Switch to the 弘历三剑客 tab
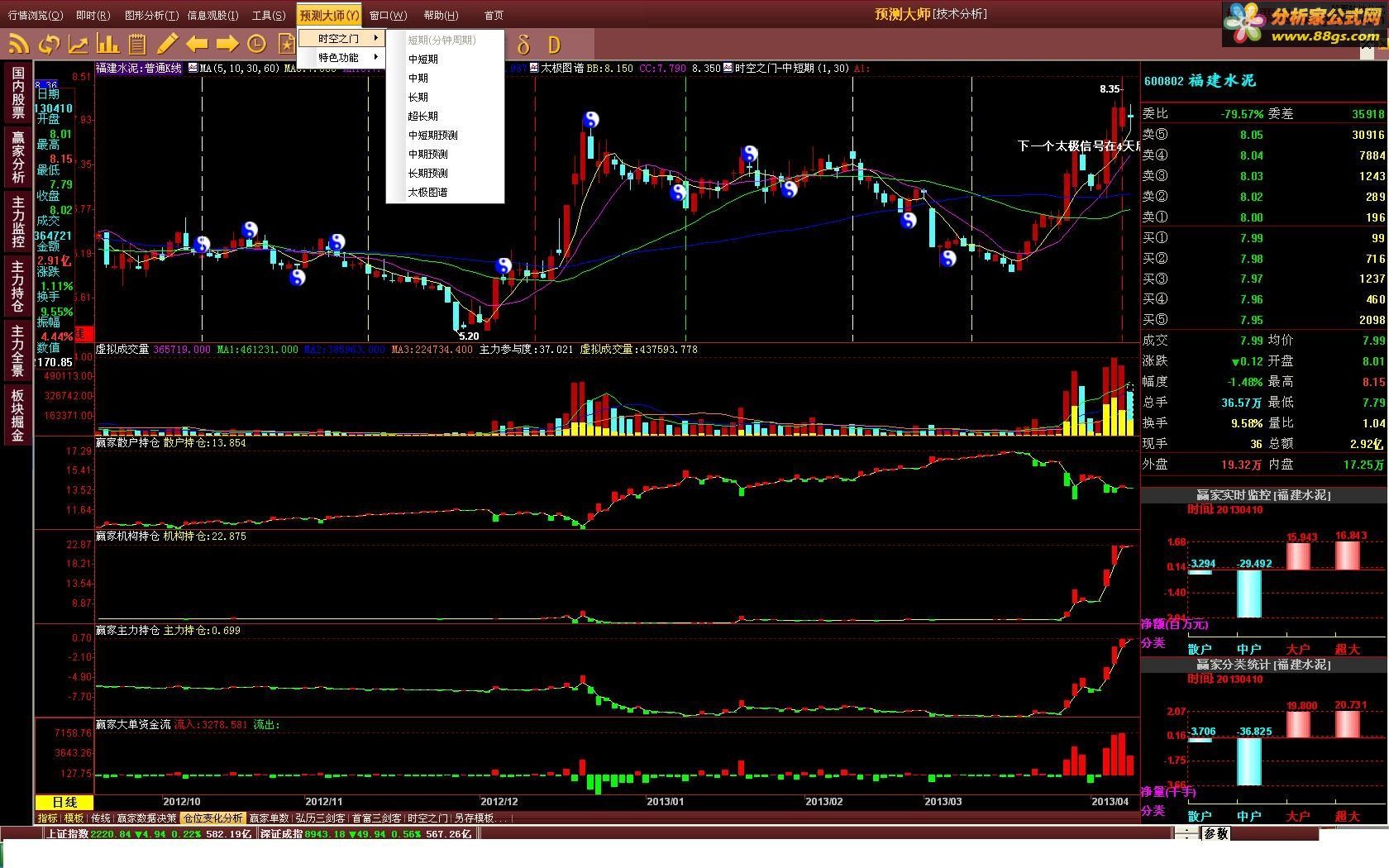Screen dimensions: 1389x868 320,818
